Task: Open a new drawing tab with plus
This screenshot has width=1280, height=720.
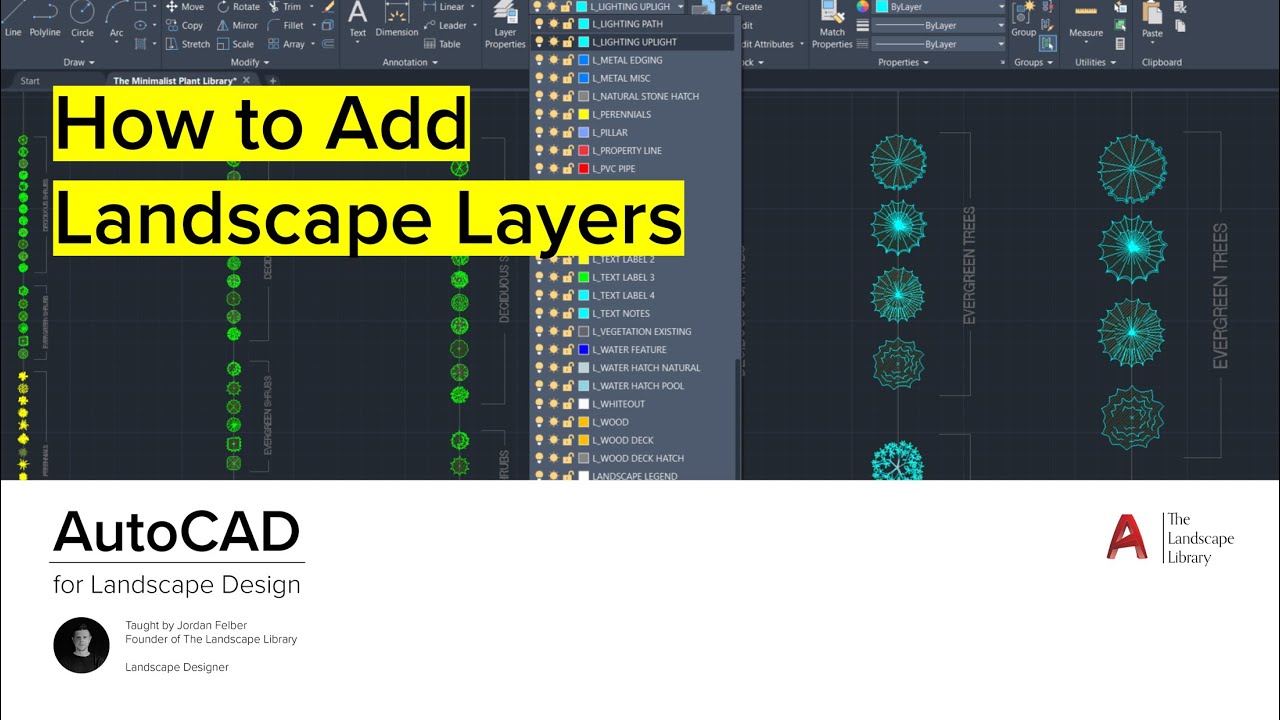Action: [x=272, y=81]
